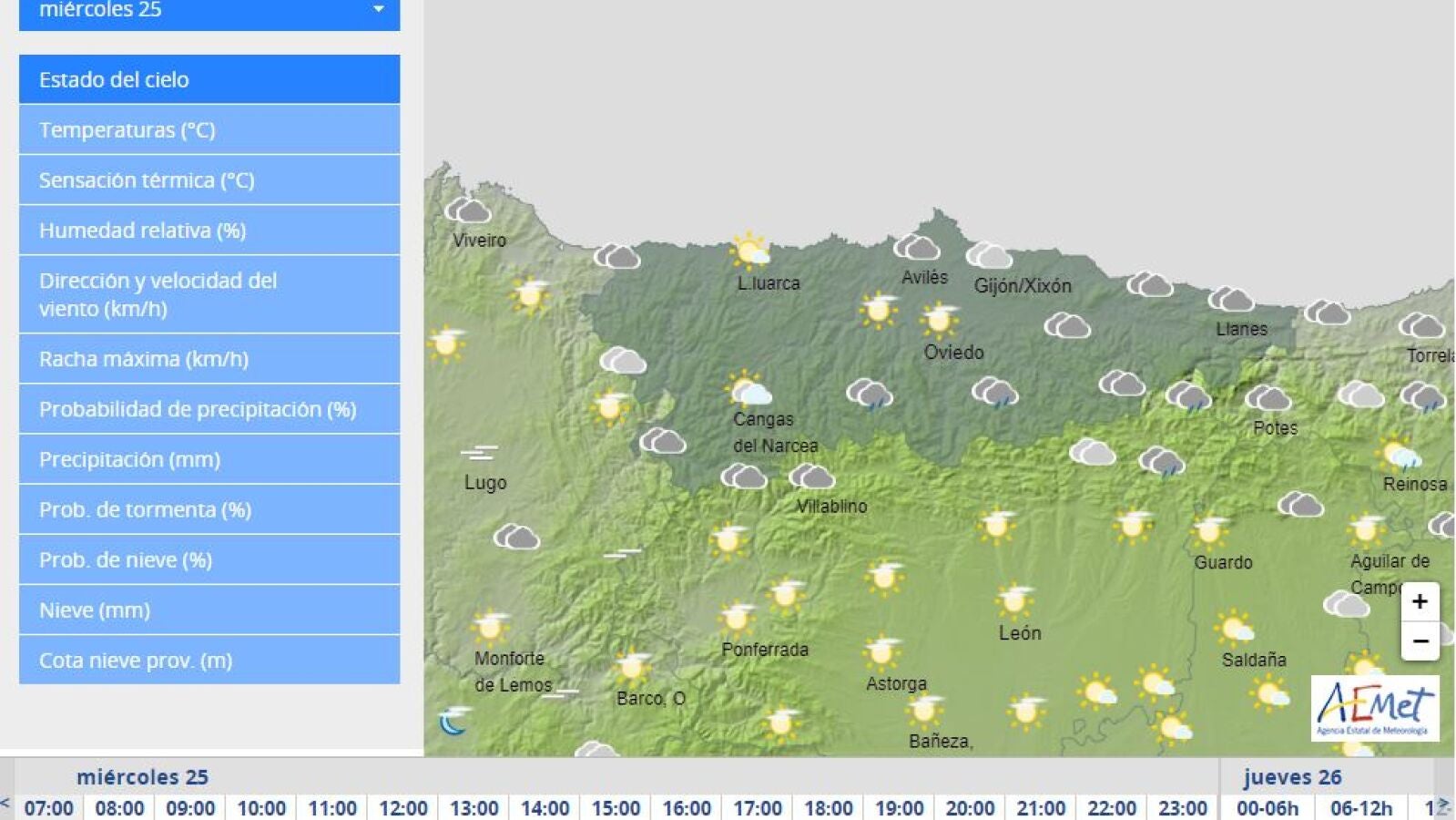Click the map zoom out minus button

click(1419, 641)
